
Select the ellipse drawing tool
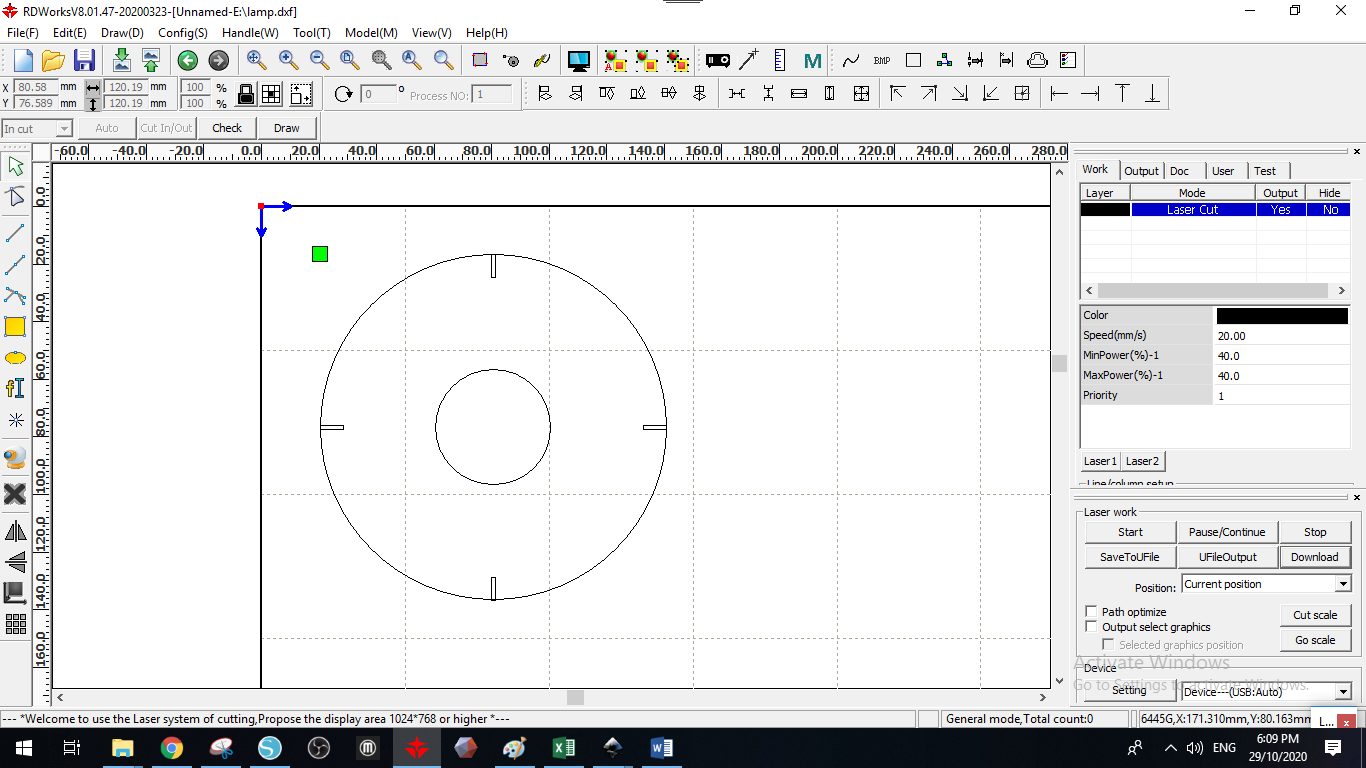click(15, 357)
